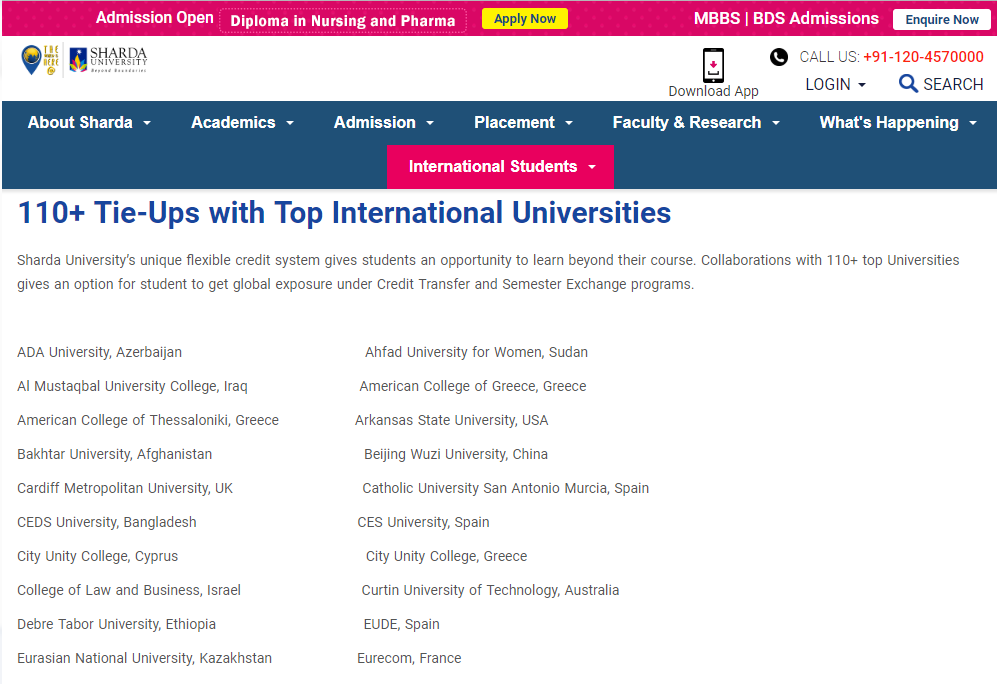Click the Download App phone icon
The image size is (1000, 684).
pos(713,65)
